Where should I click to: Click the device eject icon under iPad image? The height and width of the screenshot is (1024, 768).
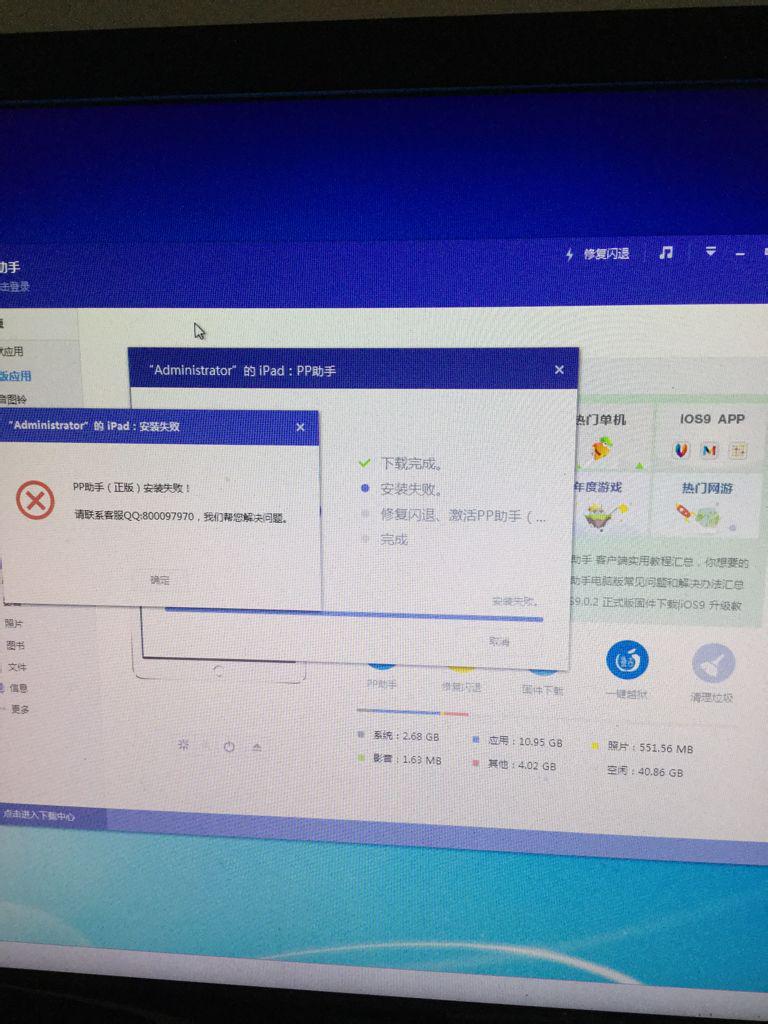point(257,747)
